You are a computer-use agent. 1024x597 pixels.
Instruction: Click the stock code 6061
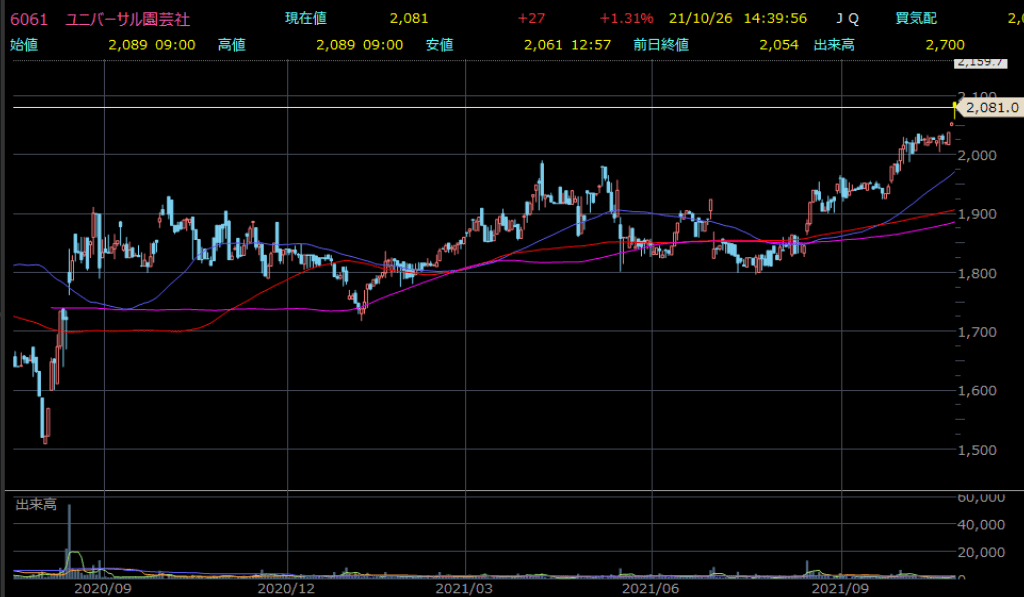tap(30, 18)
